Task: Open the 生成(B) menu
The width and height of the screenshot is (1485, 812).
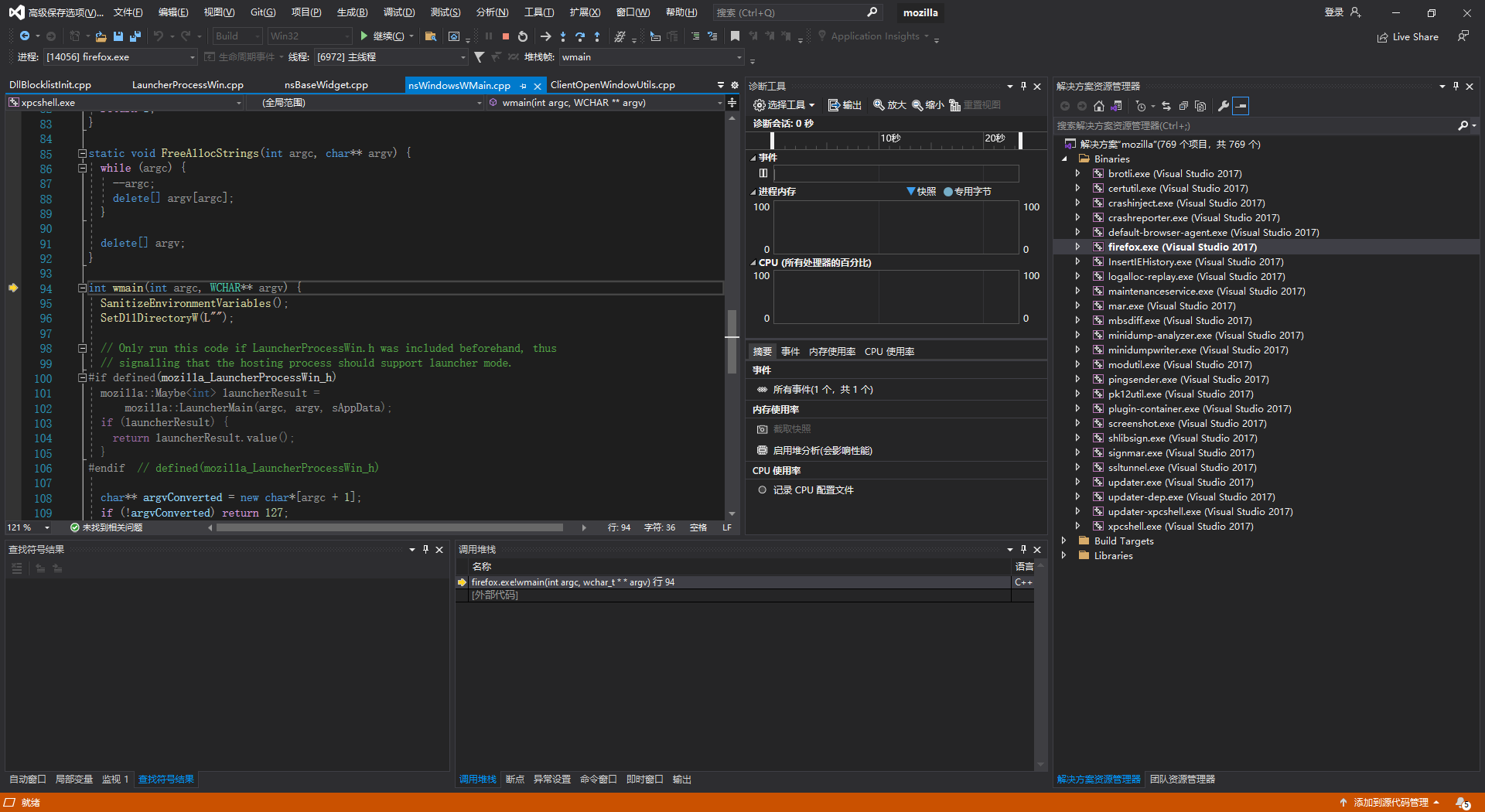Action: click(x=353, y=12)
